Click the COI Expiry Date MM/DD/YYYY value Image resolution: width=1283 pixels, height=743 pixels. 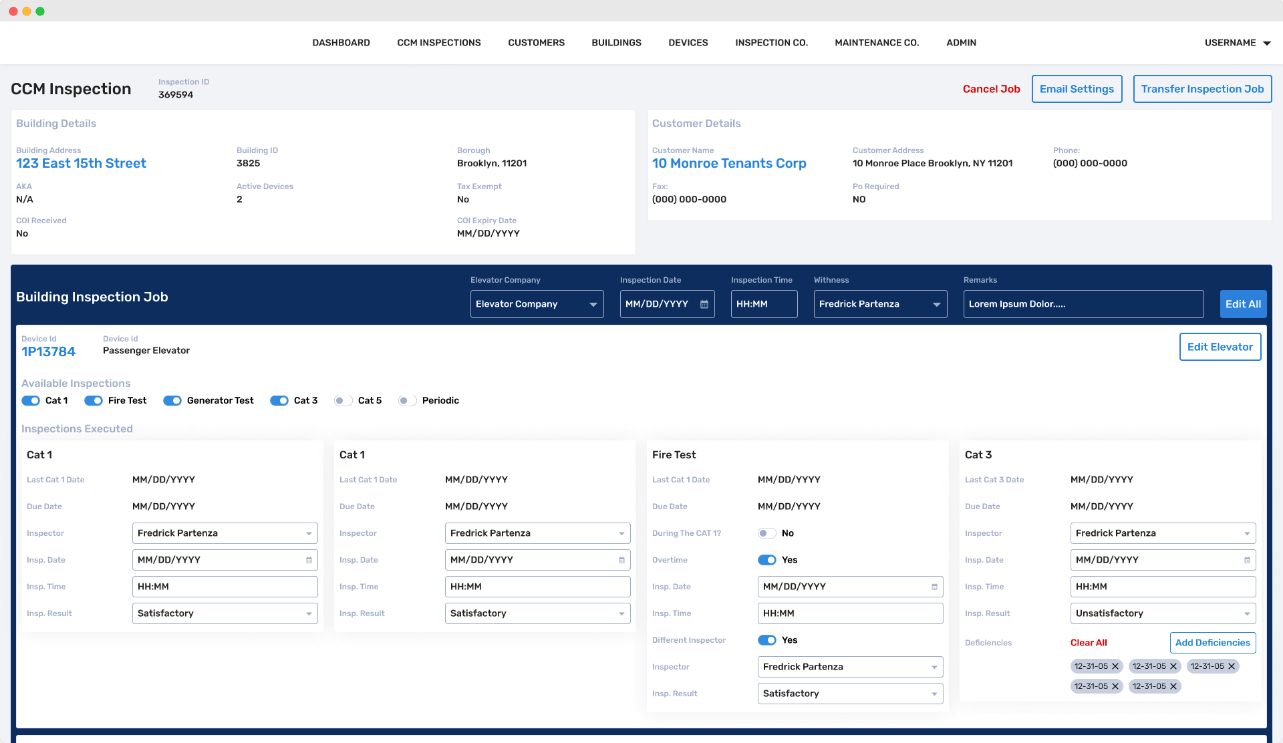488,233
